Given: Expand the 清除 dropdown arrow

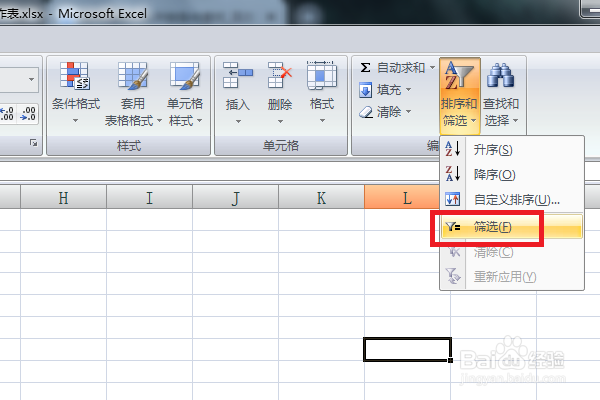Looking at the screenshot, I should (x=408, y=111).
